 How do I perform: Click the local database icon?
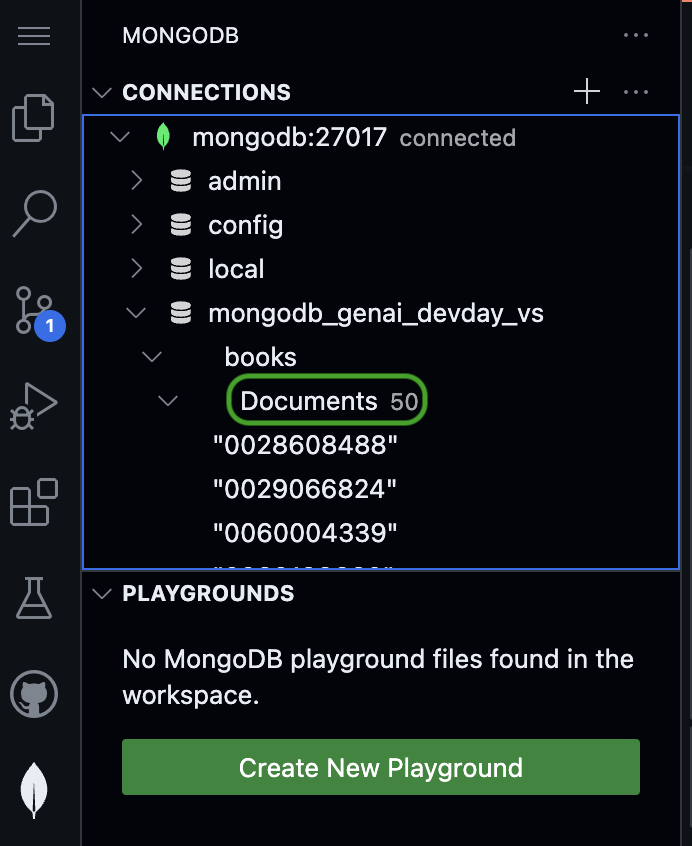pos(181,269)
